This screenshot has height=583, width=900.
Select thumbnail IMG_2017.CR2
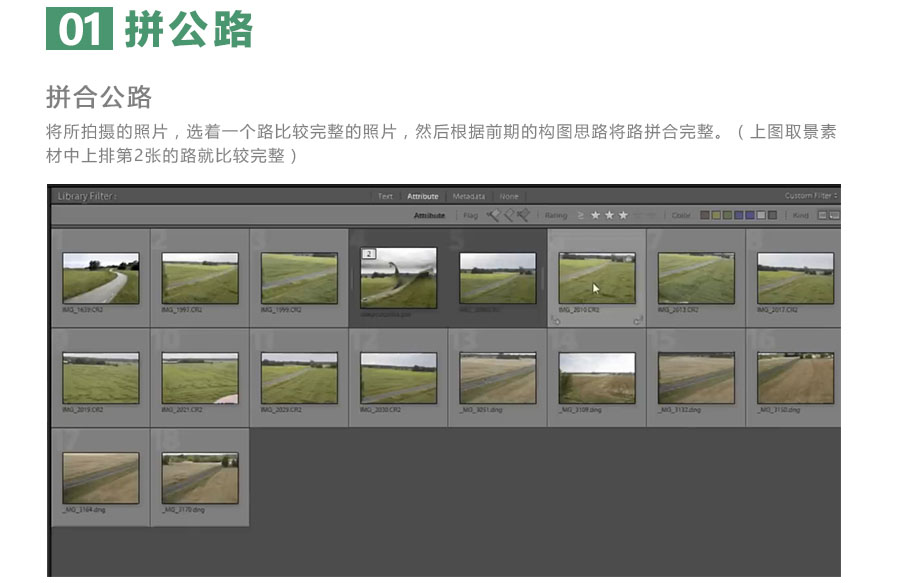coord(796,278)
